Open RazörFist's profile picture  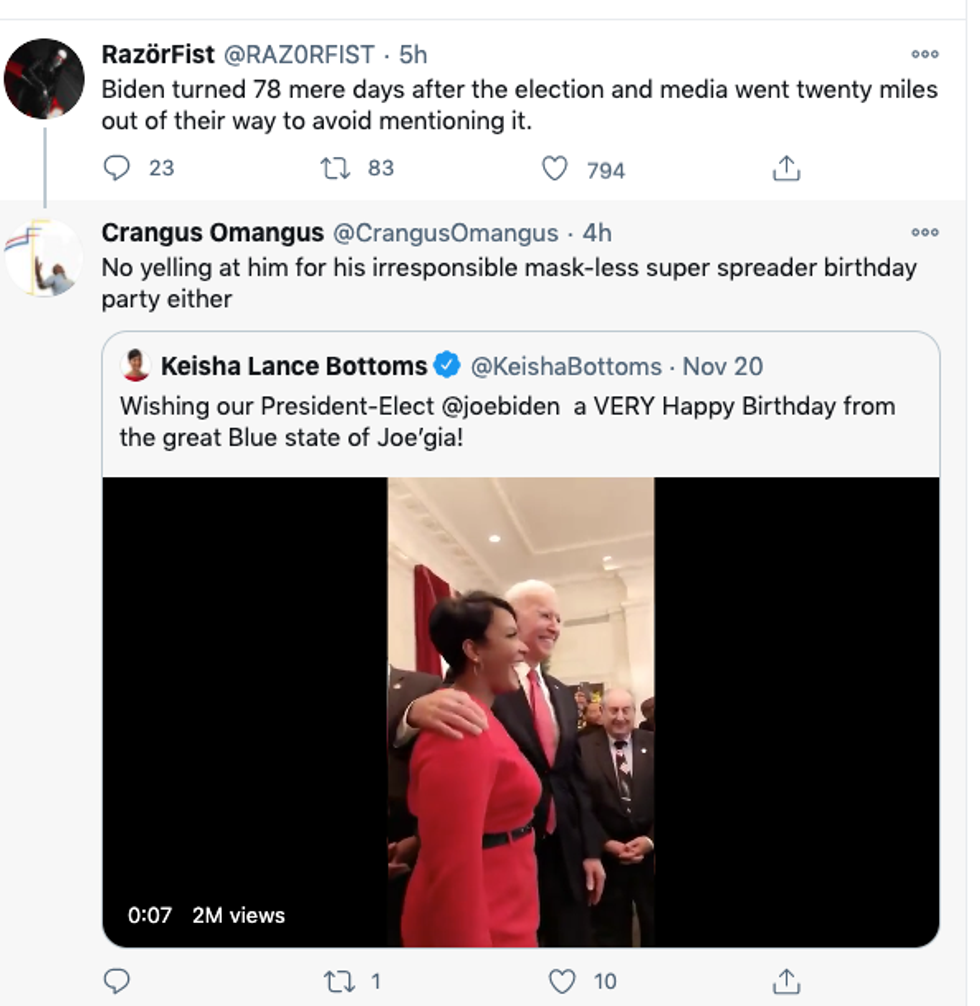(44, 79)
